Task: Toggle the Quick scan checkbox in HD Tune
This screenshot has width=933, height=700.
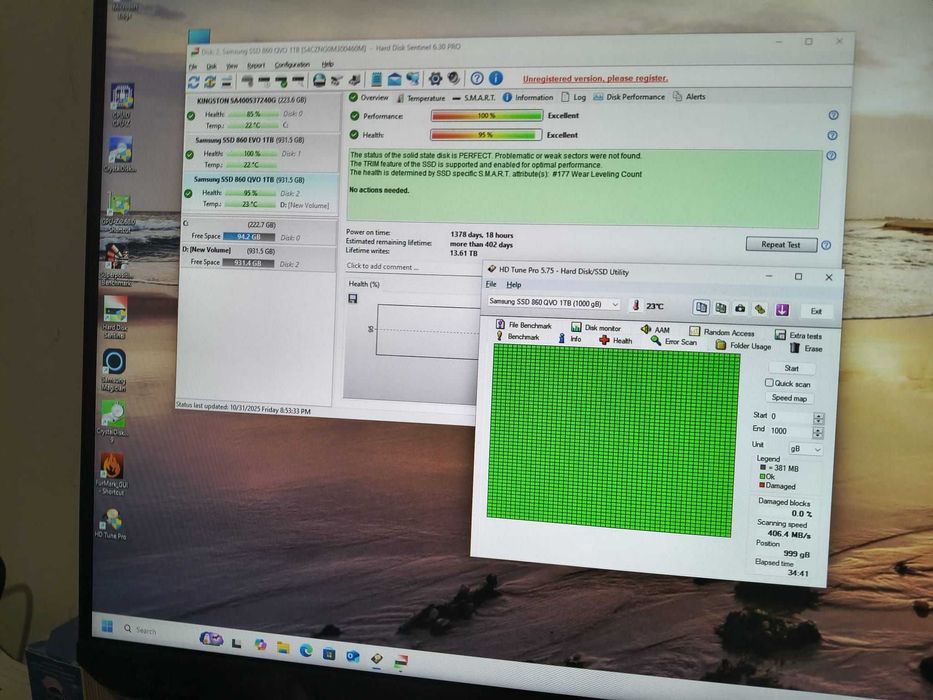Action: [x=769, y=383]
